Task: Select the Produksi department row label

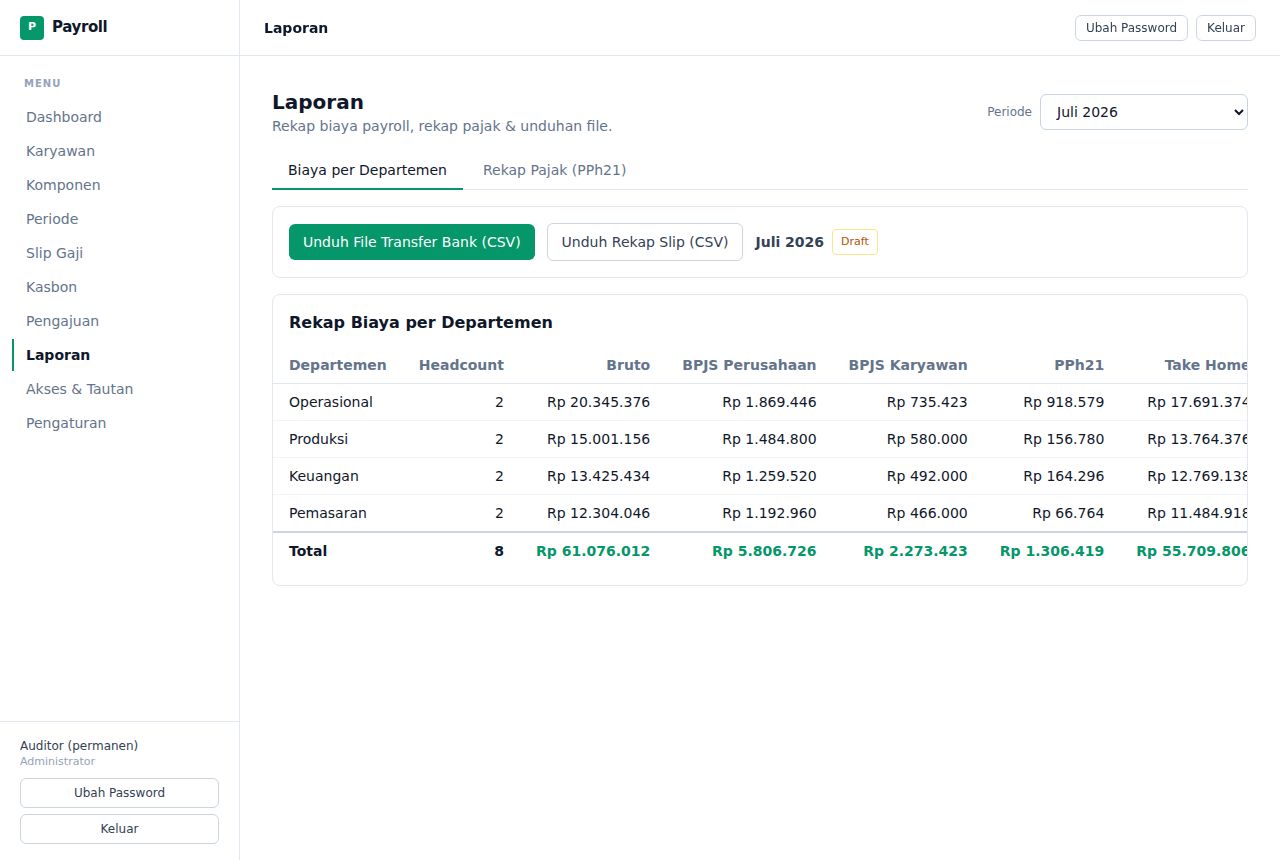Action: (319, 439)
